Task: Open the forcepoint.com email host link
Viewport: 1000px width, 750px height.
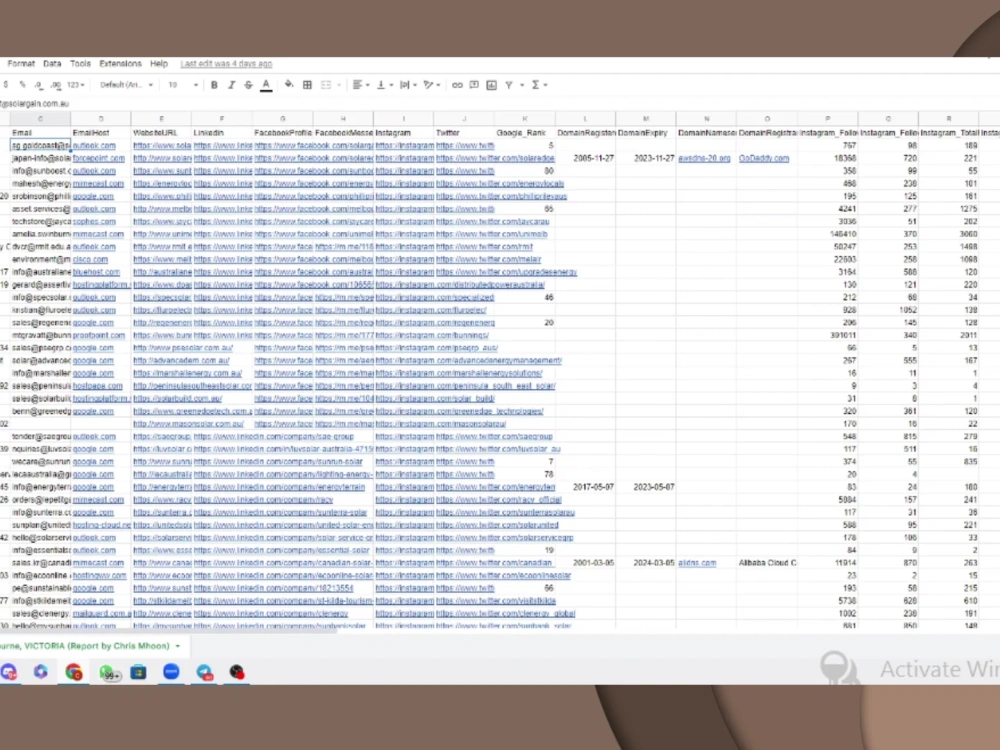Action: (x=99, y=158)
